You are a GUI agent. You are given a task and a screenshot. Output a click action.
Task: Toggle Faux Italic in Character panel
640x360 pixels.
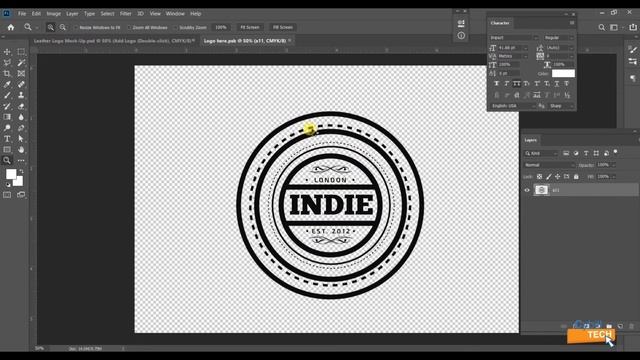pos(507,84)
